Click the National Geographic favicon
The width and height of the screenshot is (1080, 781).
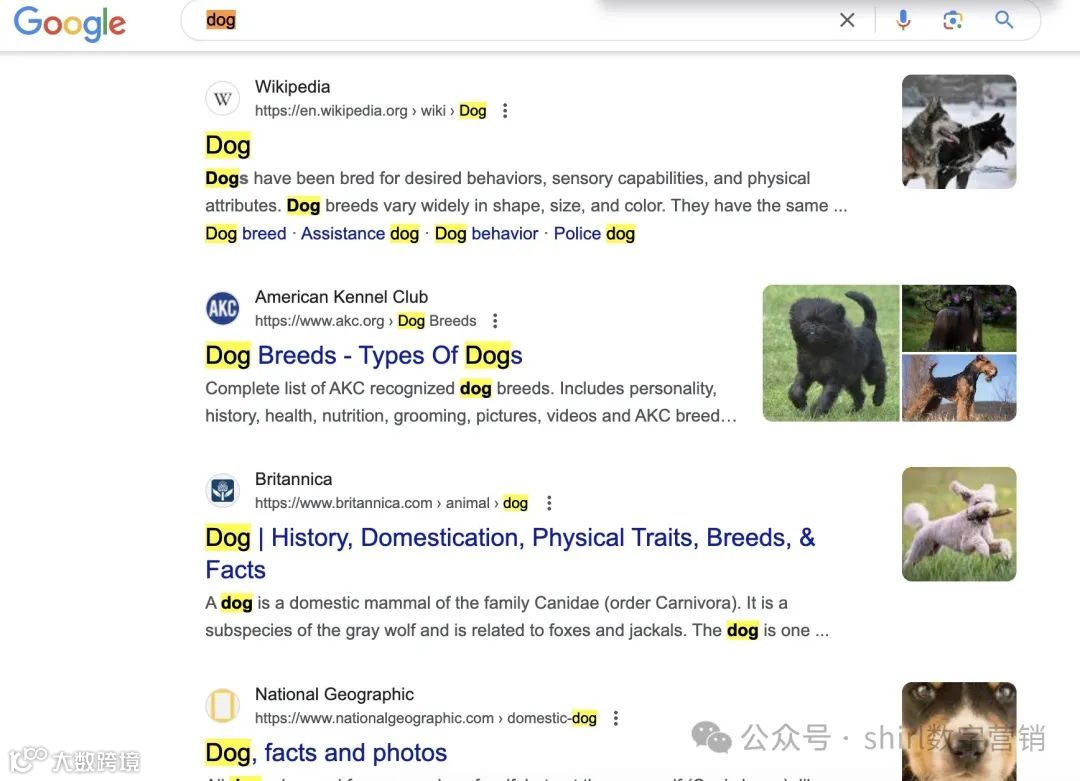[222, 705]
